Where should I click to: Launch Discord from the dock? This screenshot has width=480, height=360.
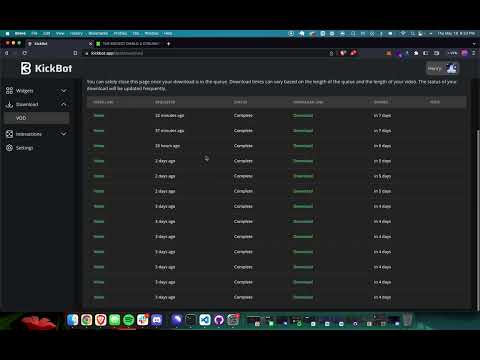156,320
